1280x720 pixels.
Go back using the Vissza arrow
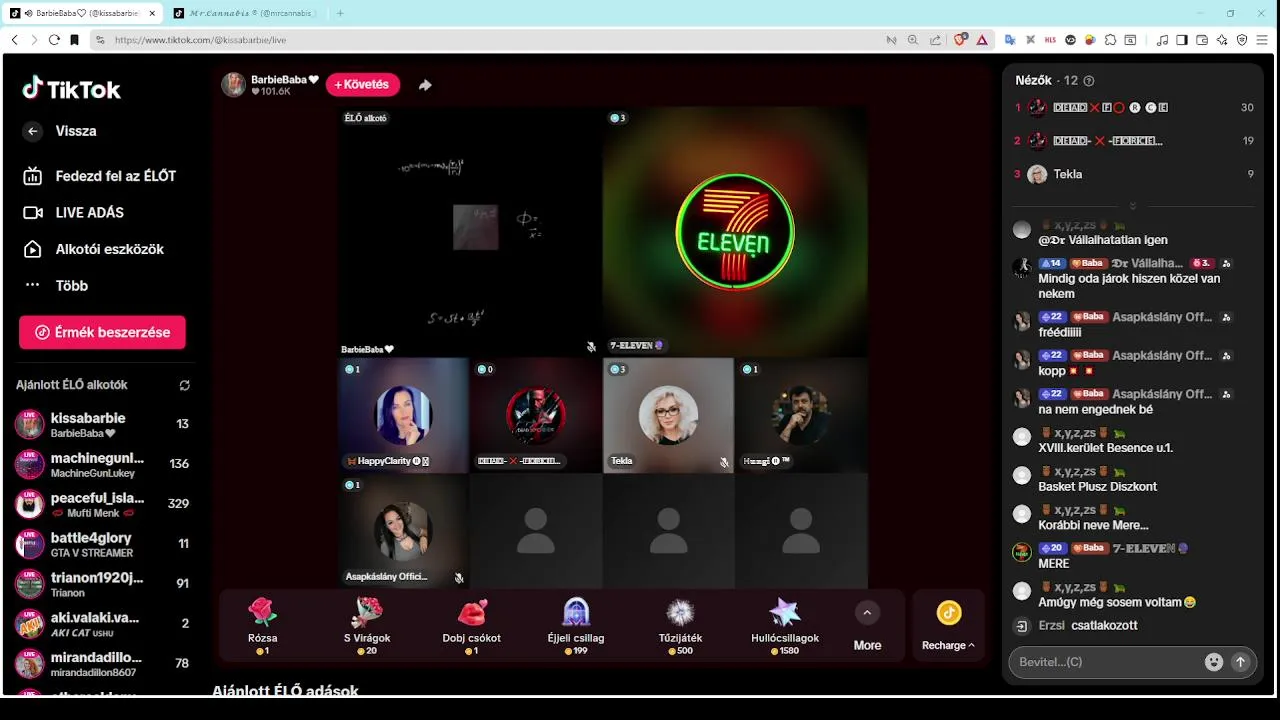(x=33, y=131)
